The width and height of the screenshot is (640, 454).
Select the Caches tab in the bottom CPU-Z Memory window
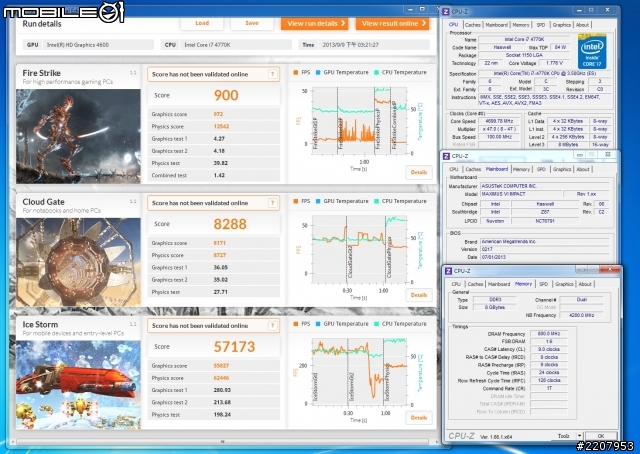tap(476, 284)
